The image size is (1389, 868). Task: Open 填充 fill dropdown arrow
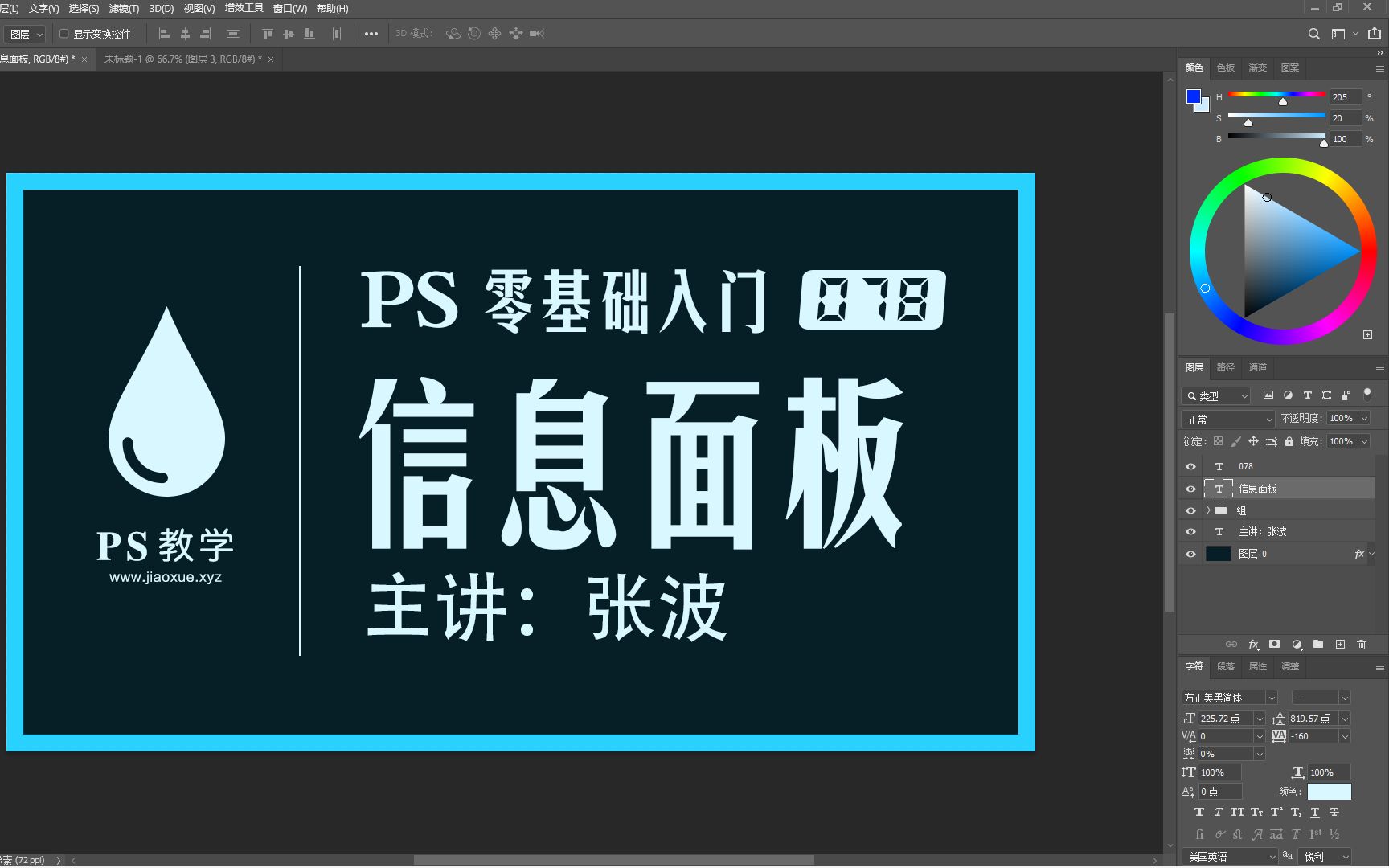point(1364,441)
